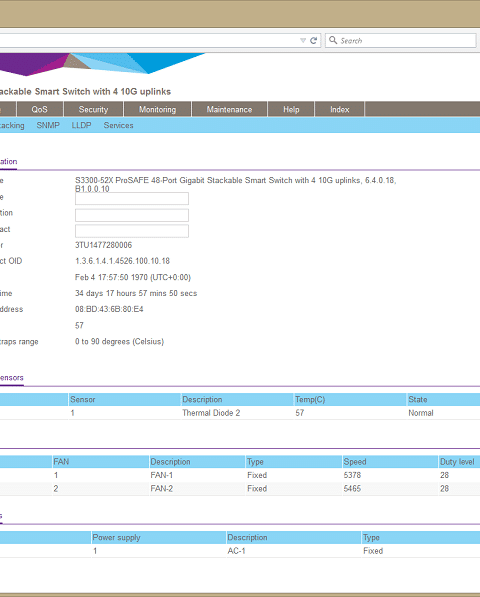480x597 pixels.
Task: Select uptime 34 days 17 hours text
Action: pos(136,294)
